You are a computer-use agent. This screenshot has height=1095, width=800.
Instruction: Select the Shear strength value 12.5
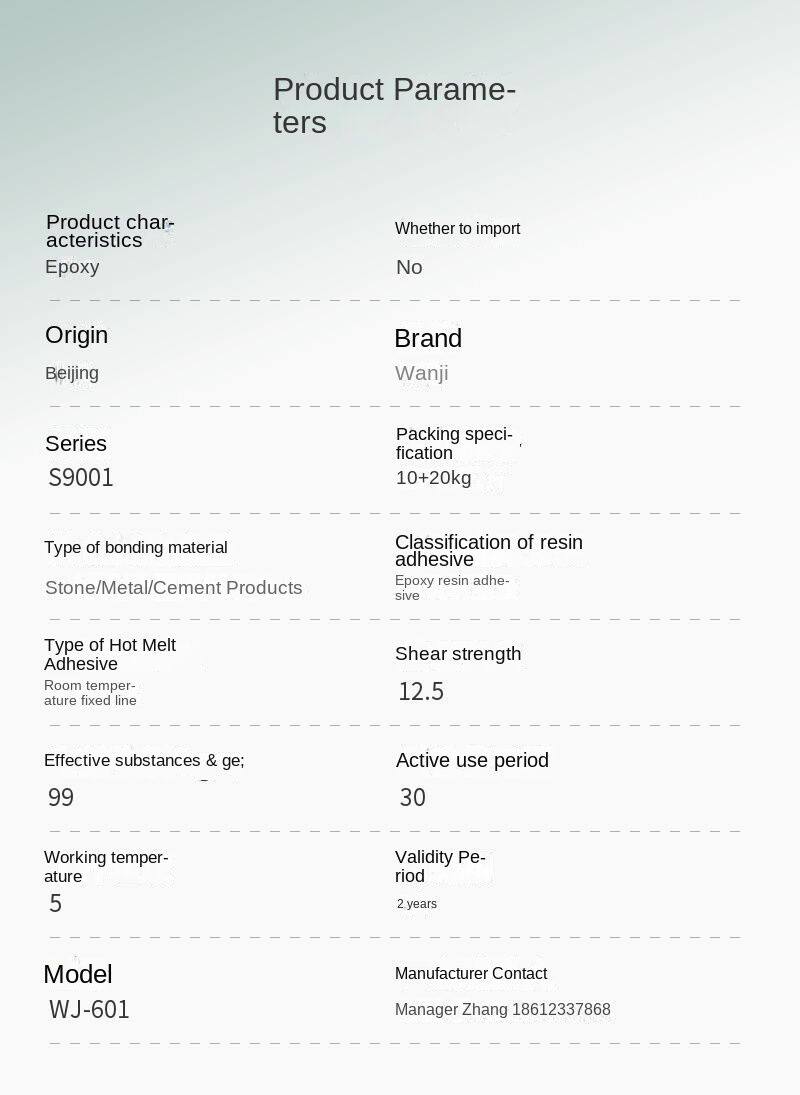point(420,691)
